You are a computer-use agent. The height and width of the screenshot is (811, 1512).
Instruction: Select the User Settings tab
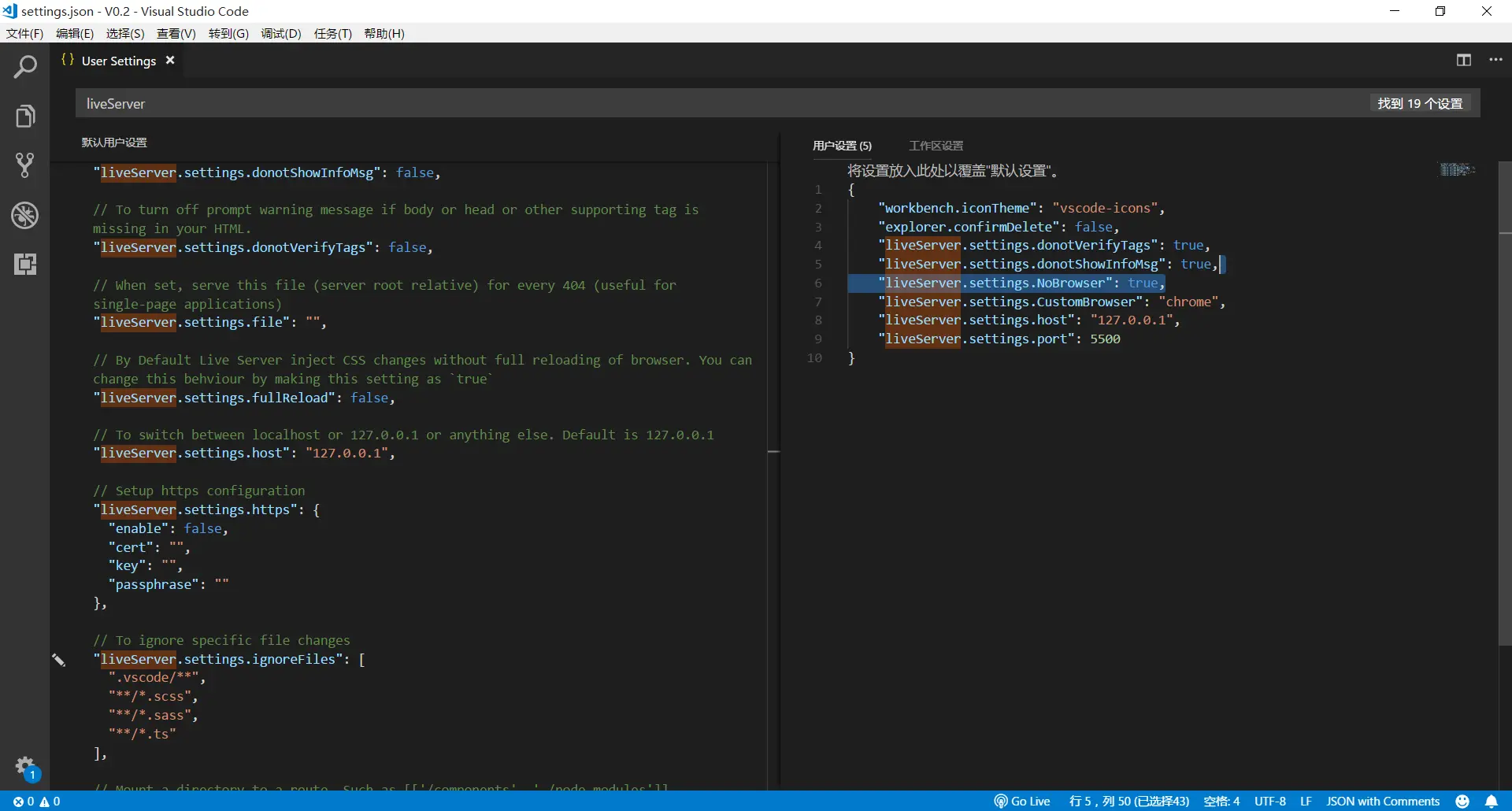118,61
